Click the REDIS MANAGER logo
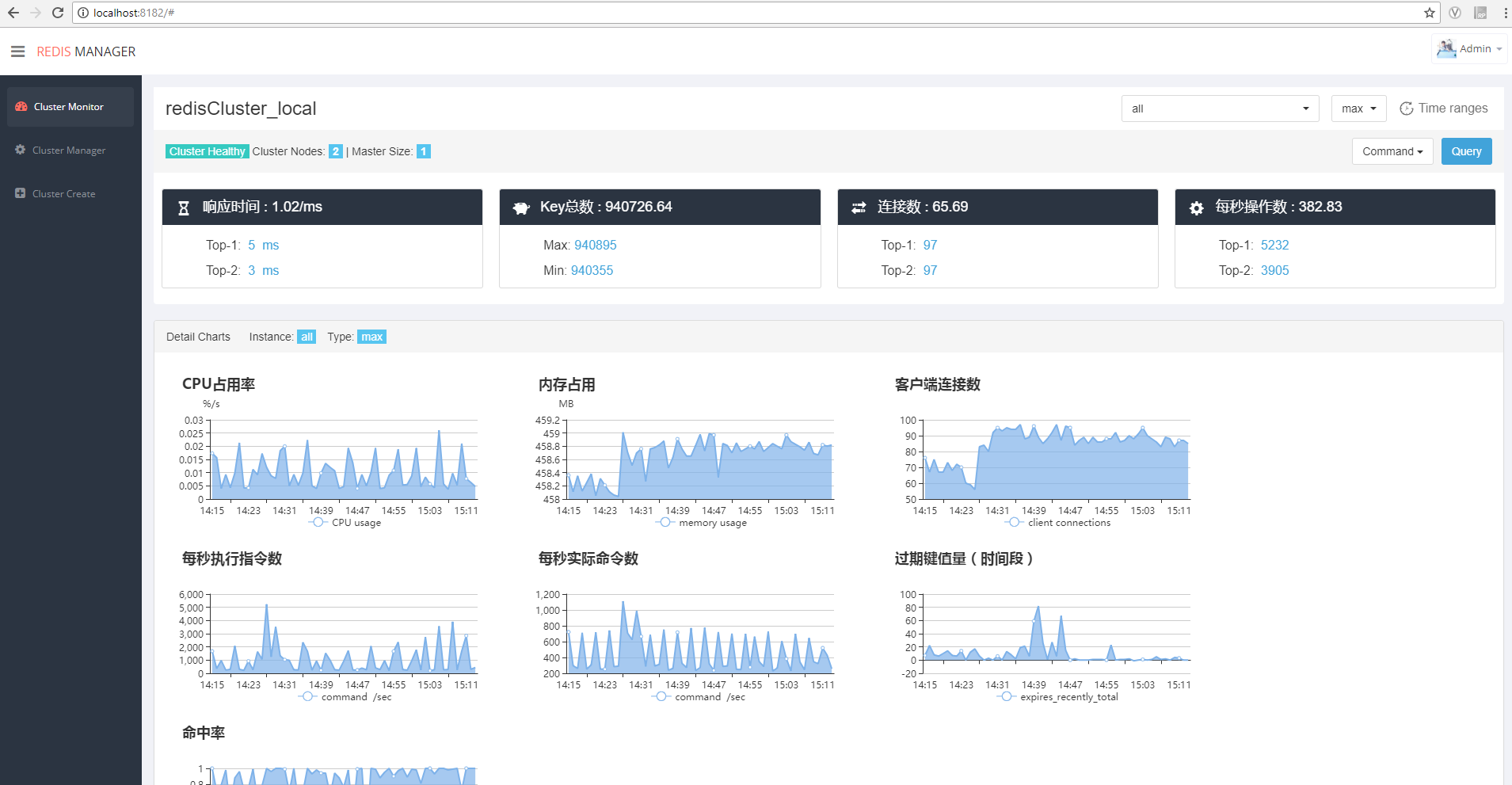This screenshot has width=1512, height=785. [86, 51]
